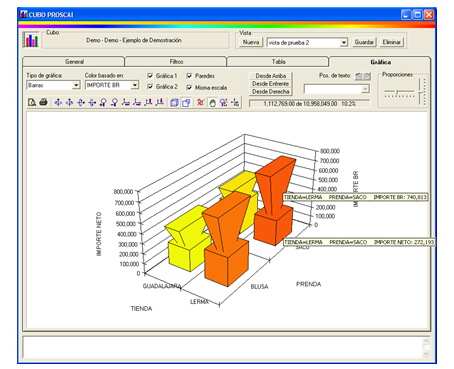Screen dimensions: 454x369
Task: Click the horizontal Proporciones slider
Action: 399,92
